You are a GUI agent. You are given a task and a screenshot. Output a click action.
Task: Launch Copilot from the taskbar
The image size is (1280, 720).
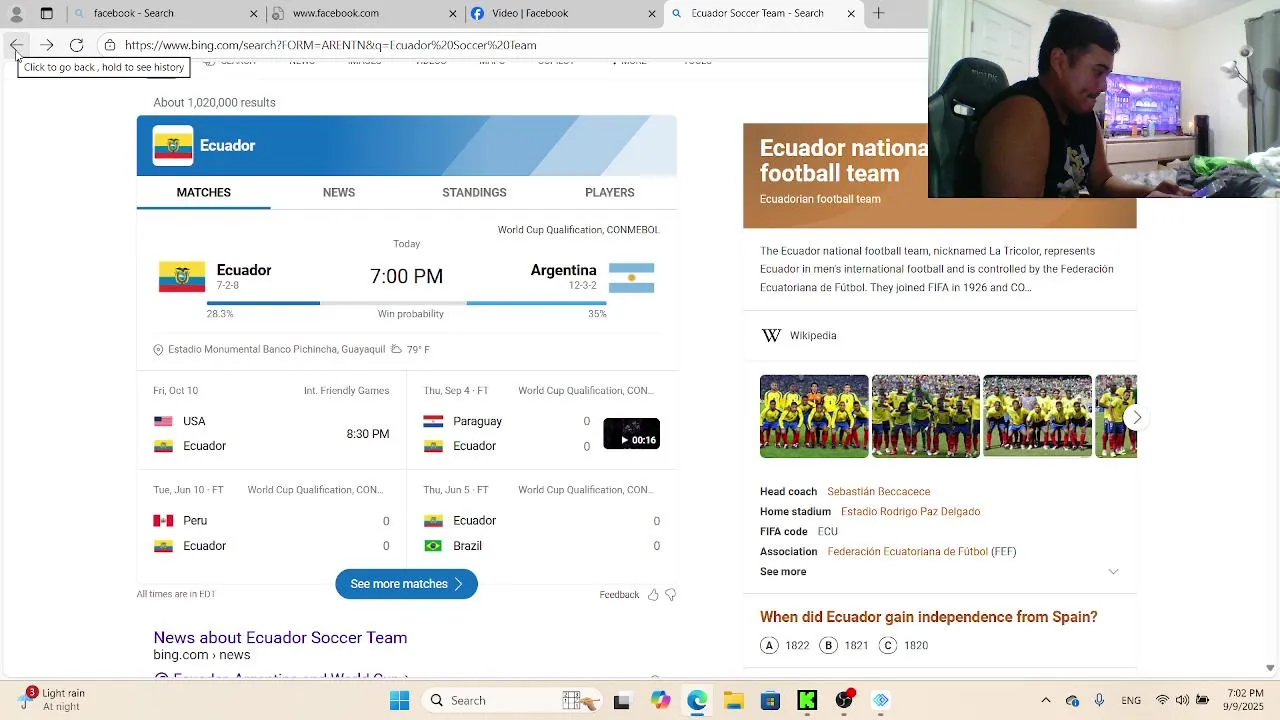660,700
